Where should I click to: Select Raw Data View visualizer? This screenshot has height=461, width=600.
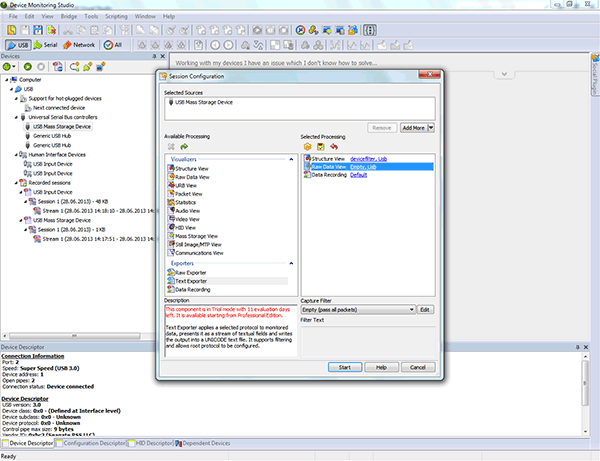pos(189,177)
